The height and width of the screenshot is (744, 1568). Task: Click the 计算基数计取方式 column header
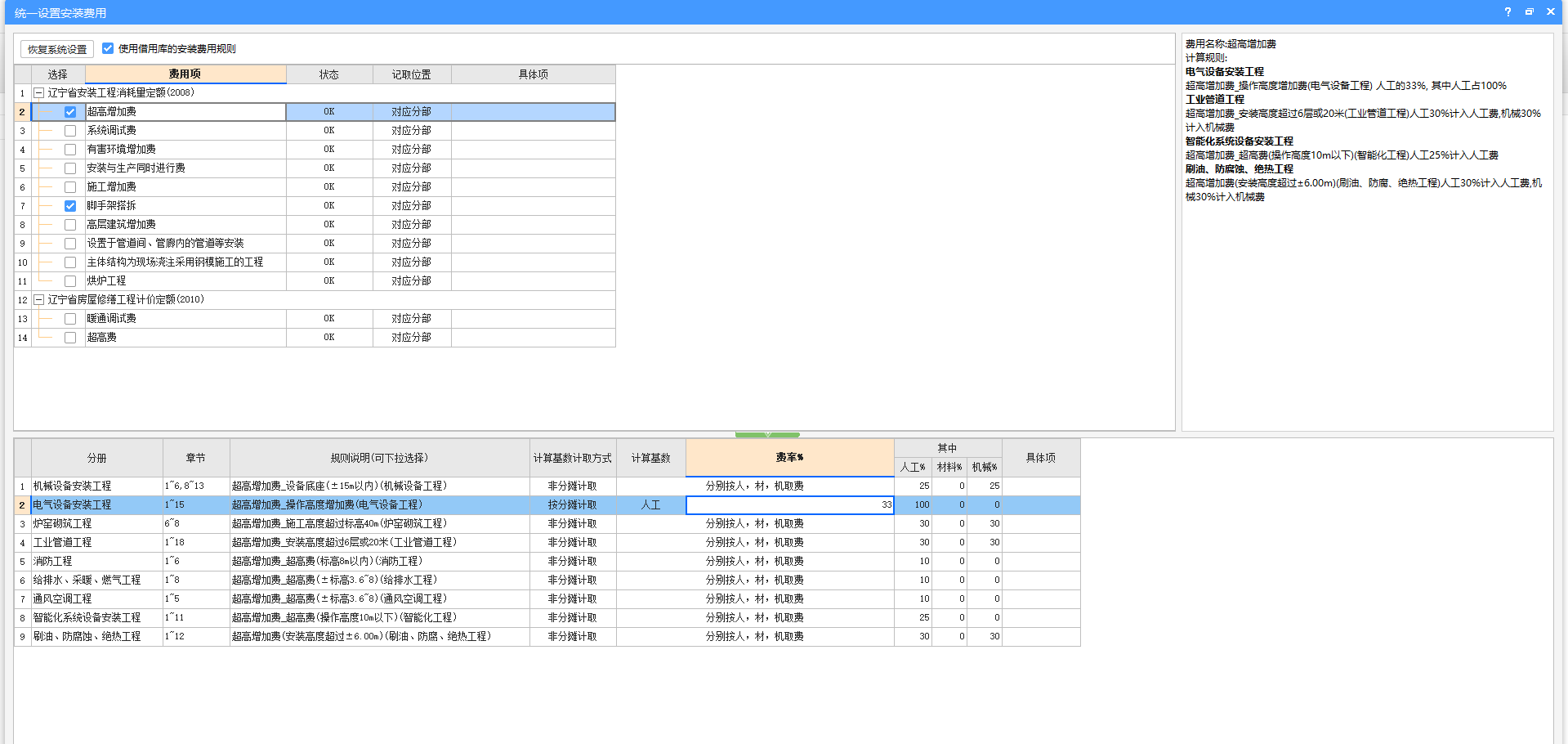coord(573,458)
